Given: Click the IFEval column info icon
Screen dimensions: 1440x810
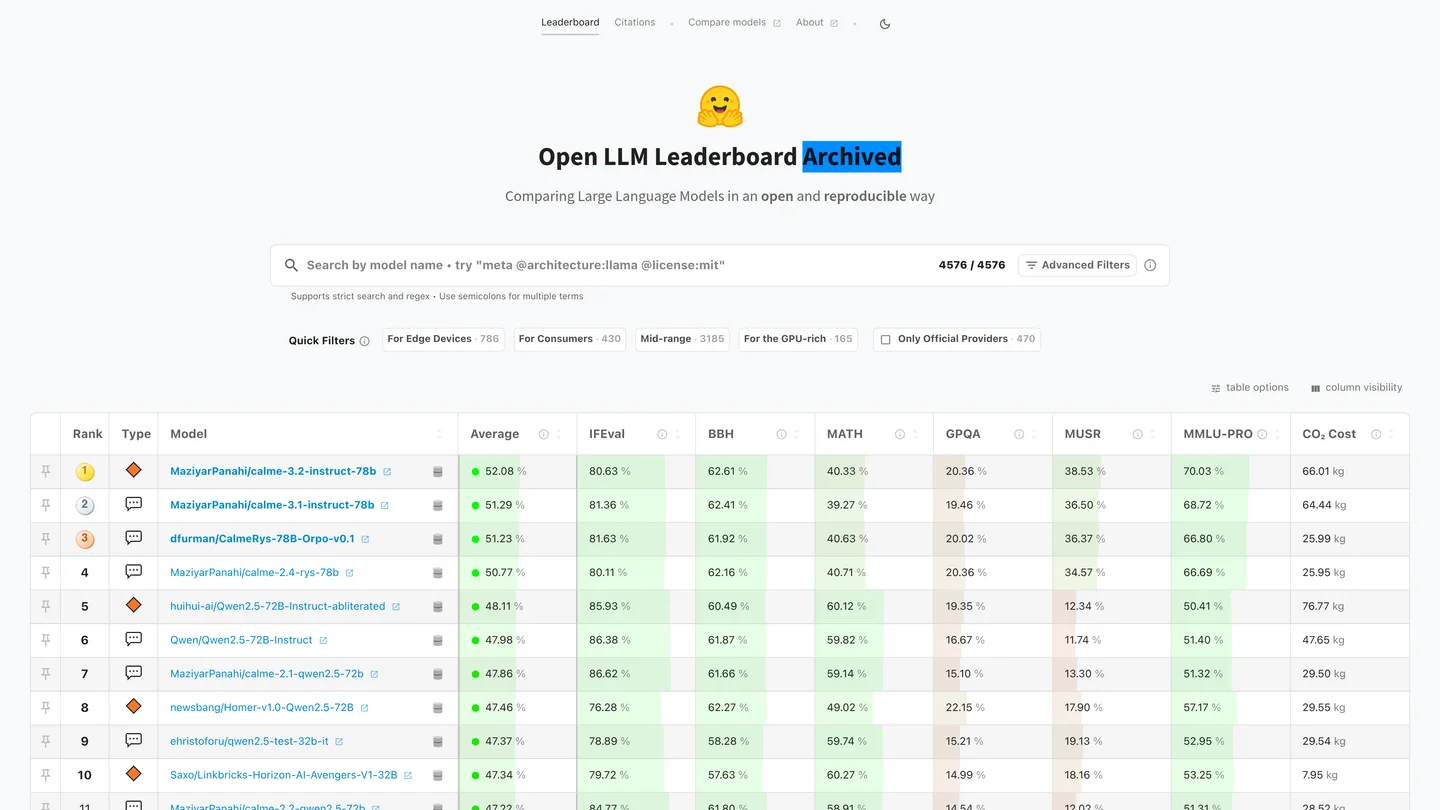Looking at the screenshot, I should [x=662, y=434].
